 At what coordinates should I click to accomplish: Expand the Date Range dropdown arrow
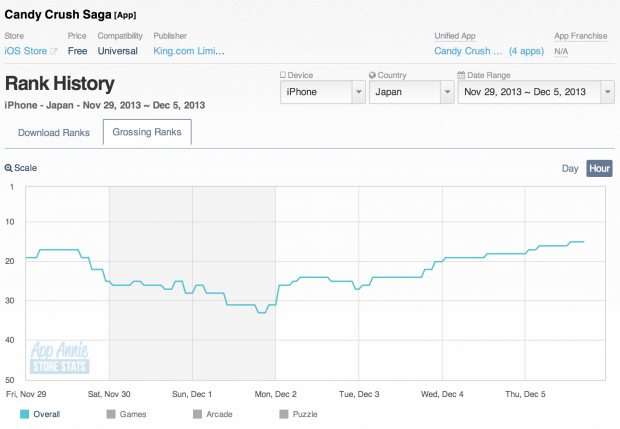pos(608,92)
